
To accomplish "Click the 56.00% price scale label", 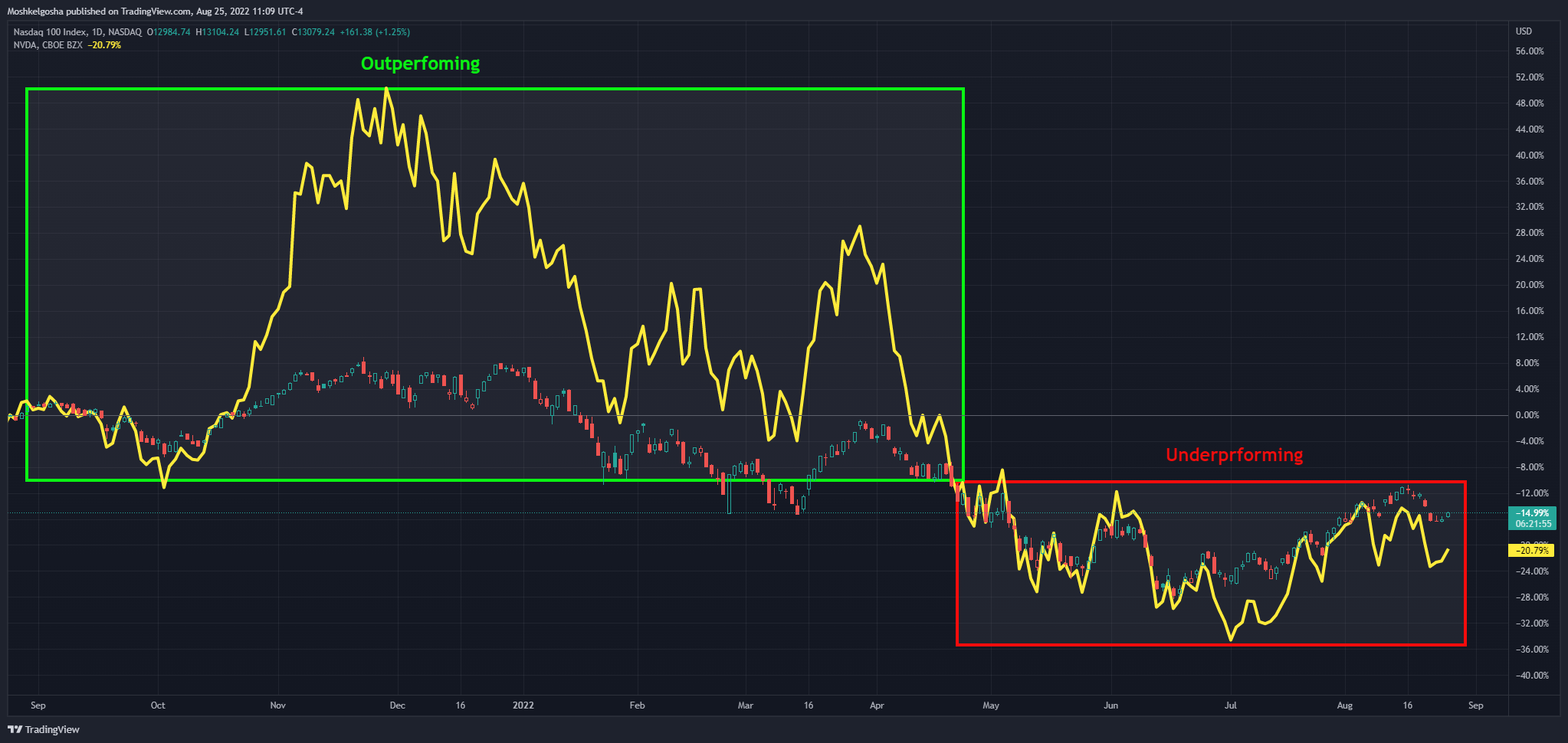I will (x=1530, y=51).
